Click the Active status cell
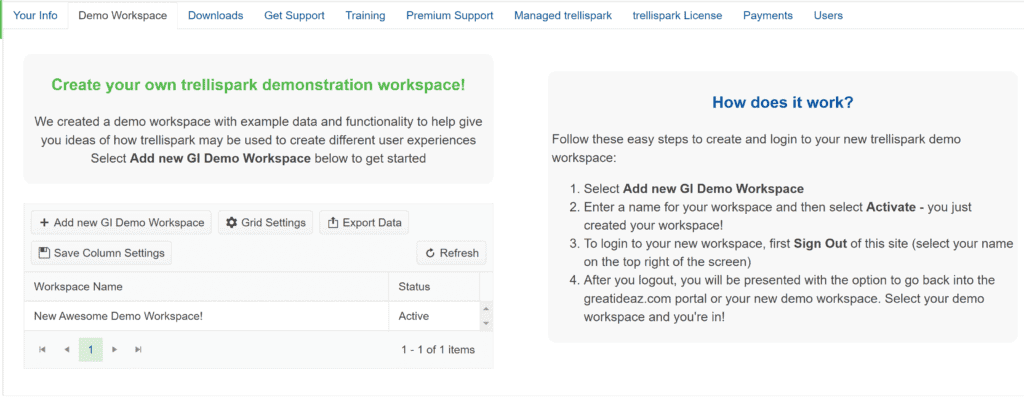This screenshot has width=1024, height=405. pyautogui.click(x=434, y=316)
